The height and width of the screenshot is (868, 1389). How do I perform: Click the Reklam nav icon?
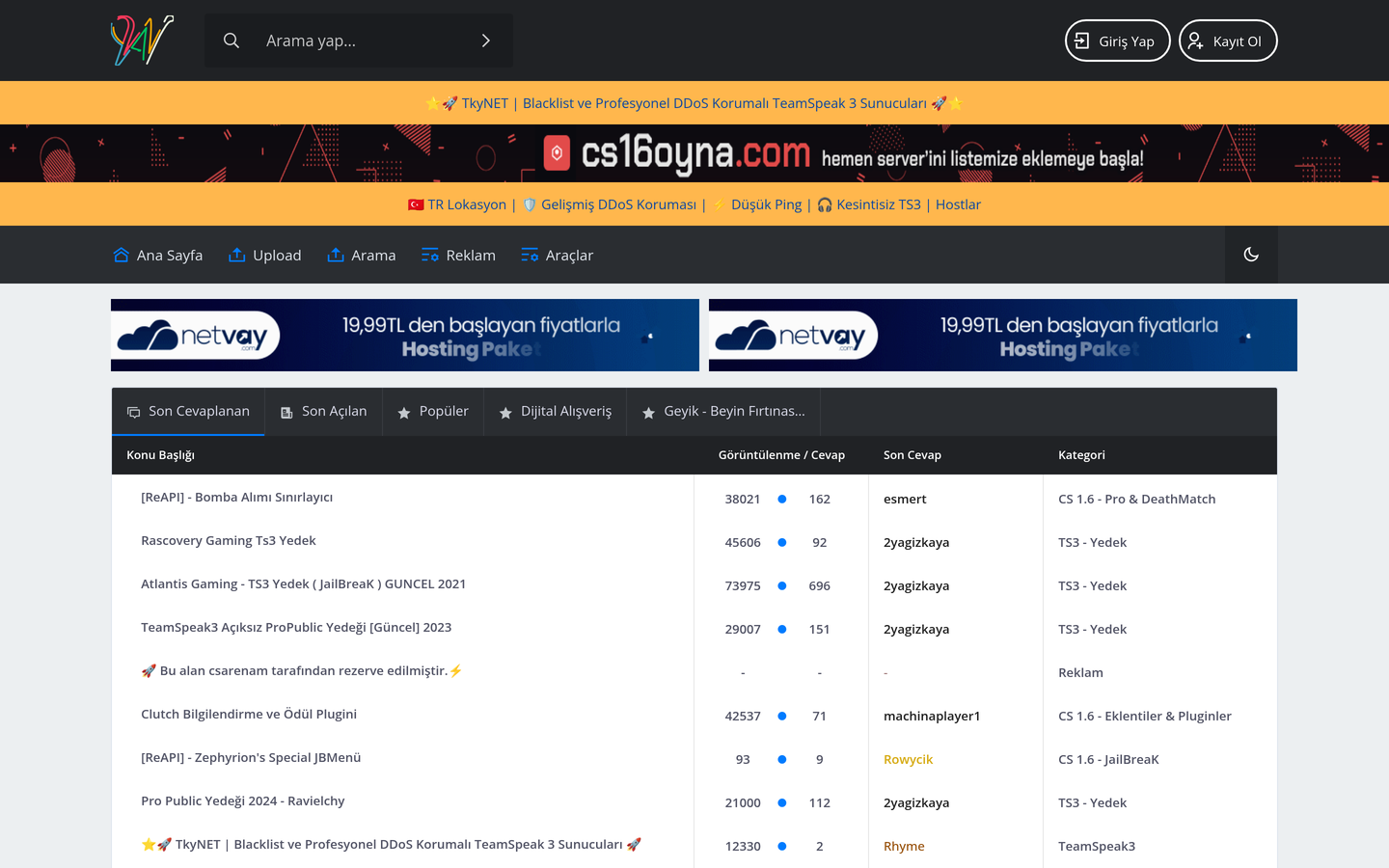click(430, 255)
